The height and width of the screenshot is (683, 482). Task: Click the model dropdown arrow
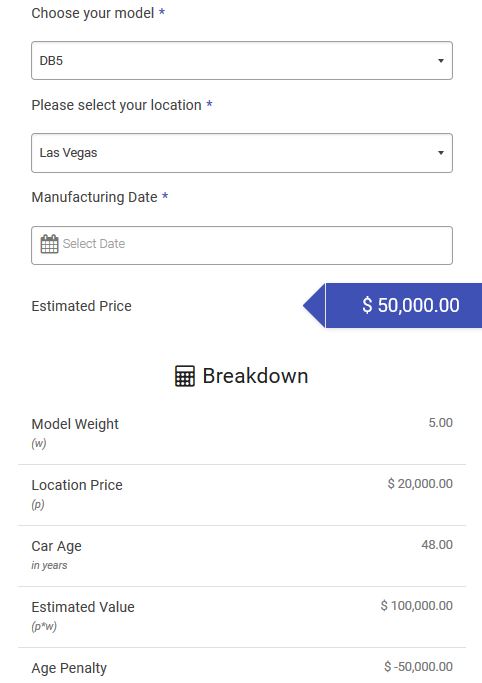(441, 61)
